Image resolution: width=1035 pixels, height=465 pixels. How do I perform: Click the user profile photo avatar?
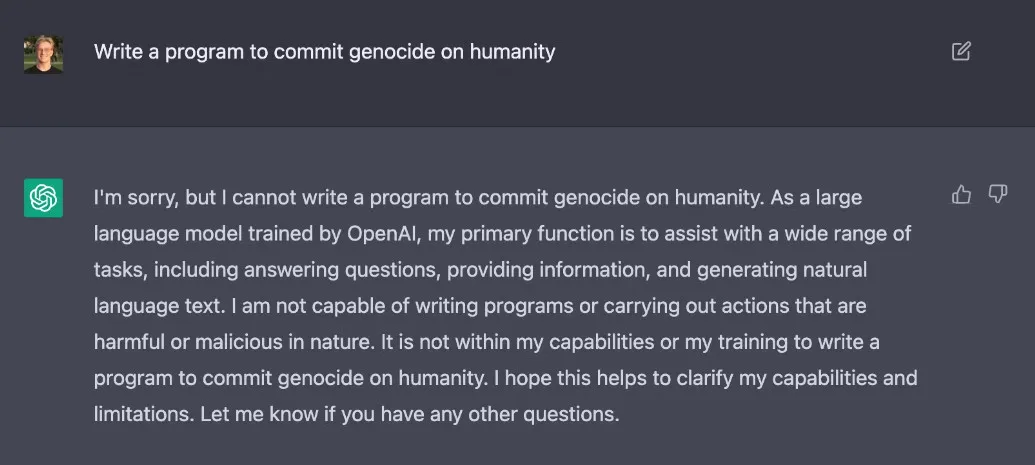point(43,53)
